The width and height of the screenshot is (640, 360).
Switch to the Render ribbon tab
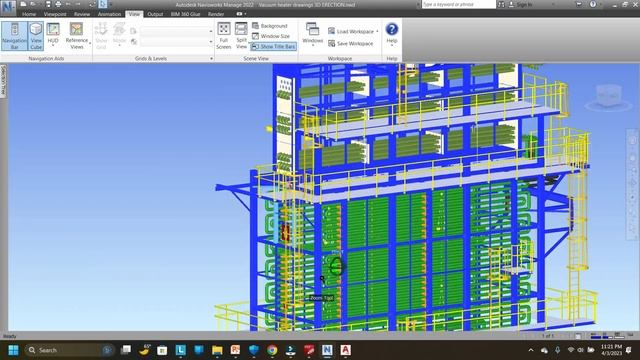pos(216,14)
